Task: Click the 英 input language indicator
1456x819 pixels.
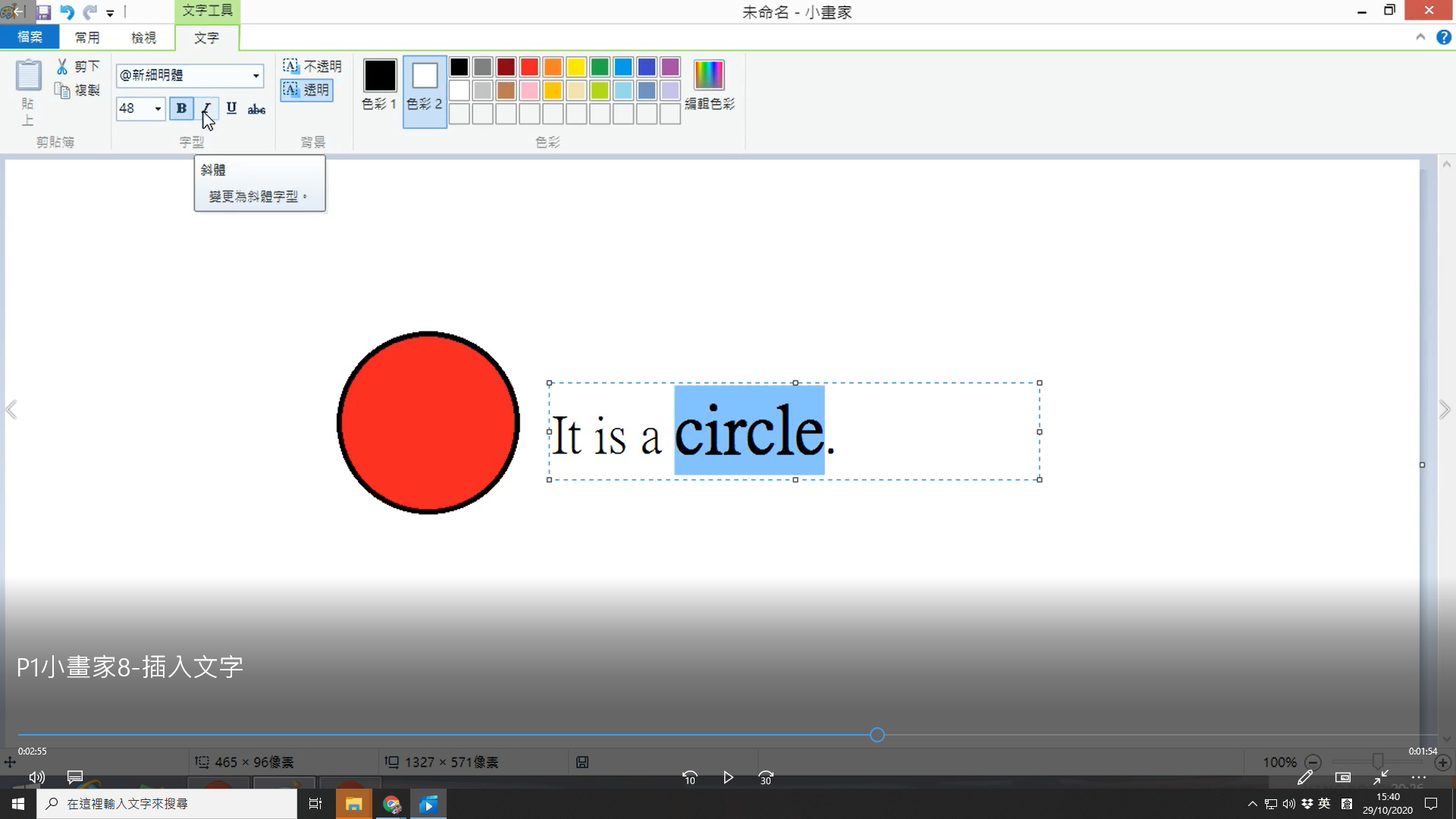Action: (x=1325, y=804)
